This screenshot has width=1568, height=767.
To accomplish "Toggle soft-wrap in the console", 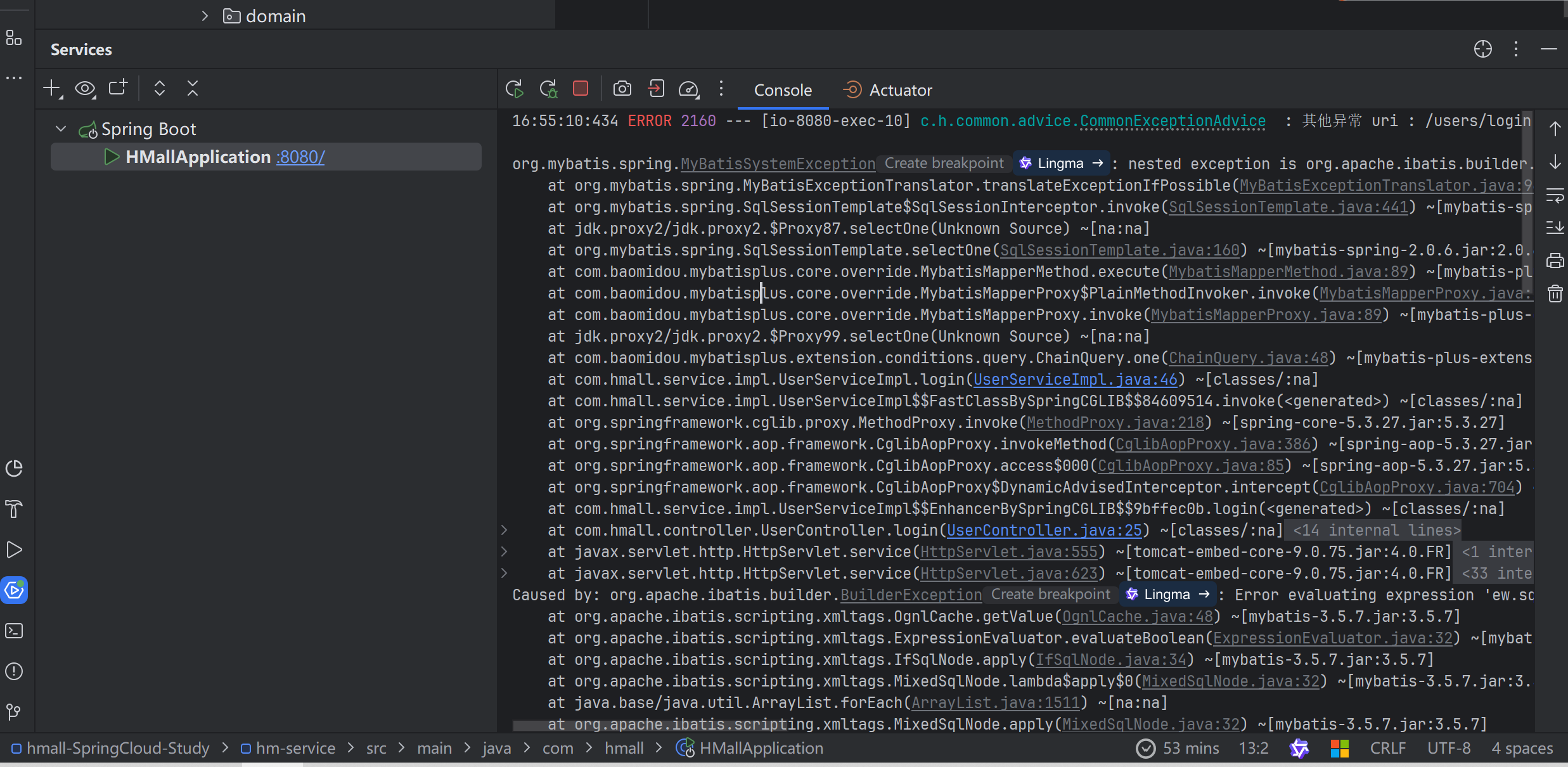I will coord(1555,195).
